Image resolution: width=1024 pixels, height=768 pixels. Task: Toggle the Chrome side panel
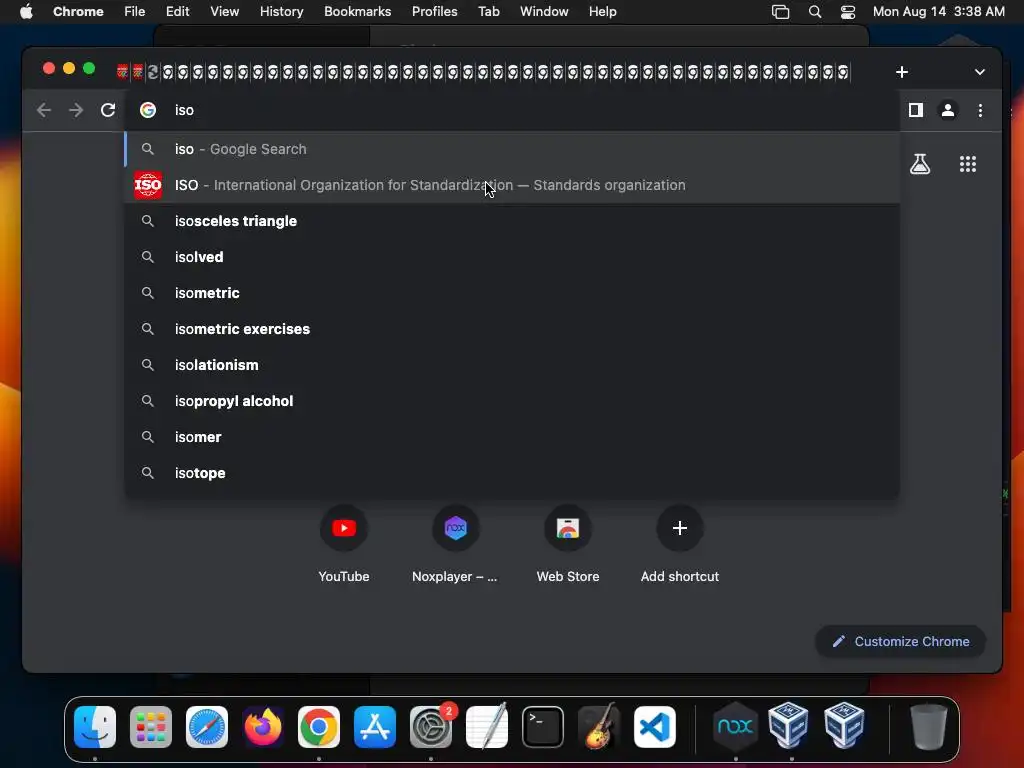point(916,110)
